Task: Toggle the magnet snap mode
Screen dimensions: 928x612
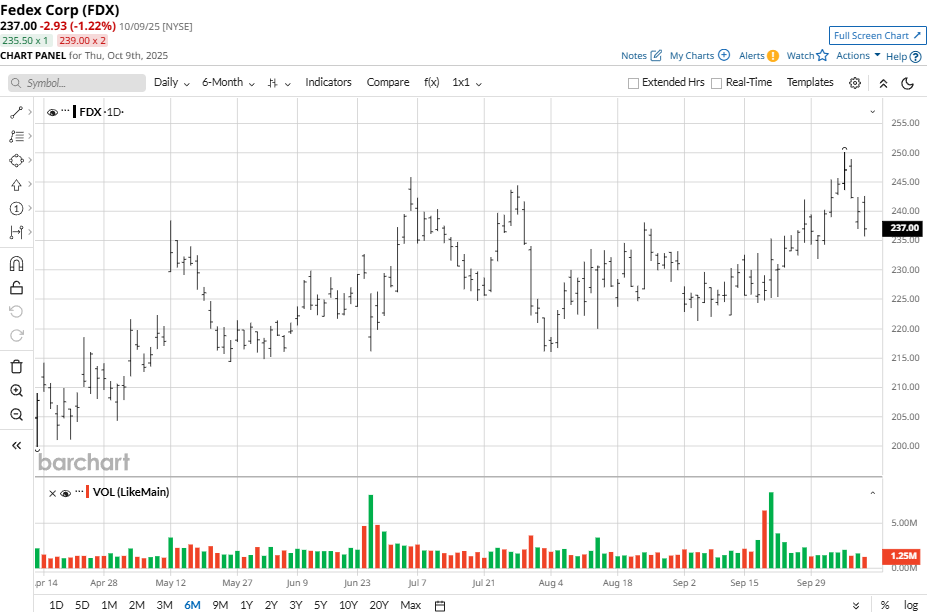Action: (x=16, y=264)
